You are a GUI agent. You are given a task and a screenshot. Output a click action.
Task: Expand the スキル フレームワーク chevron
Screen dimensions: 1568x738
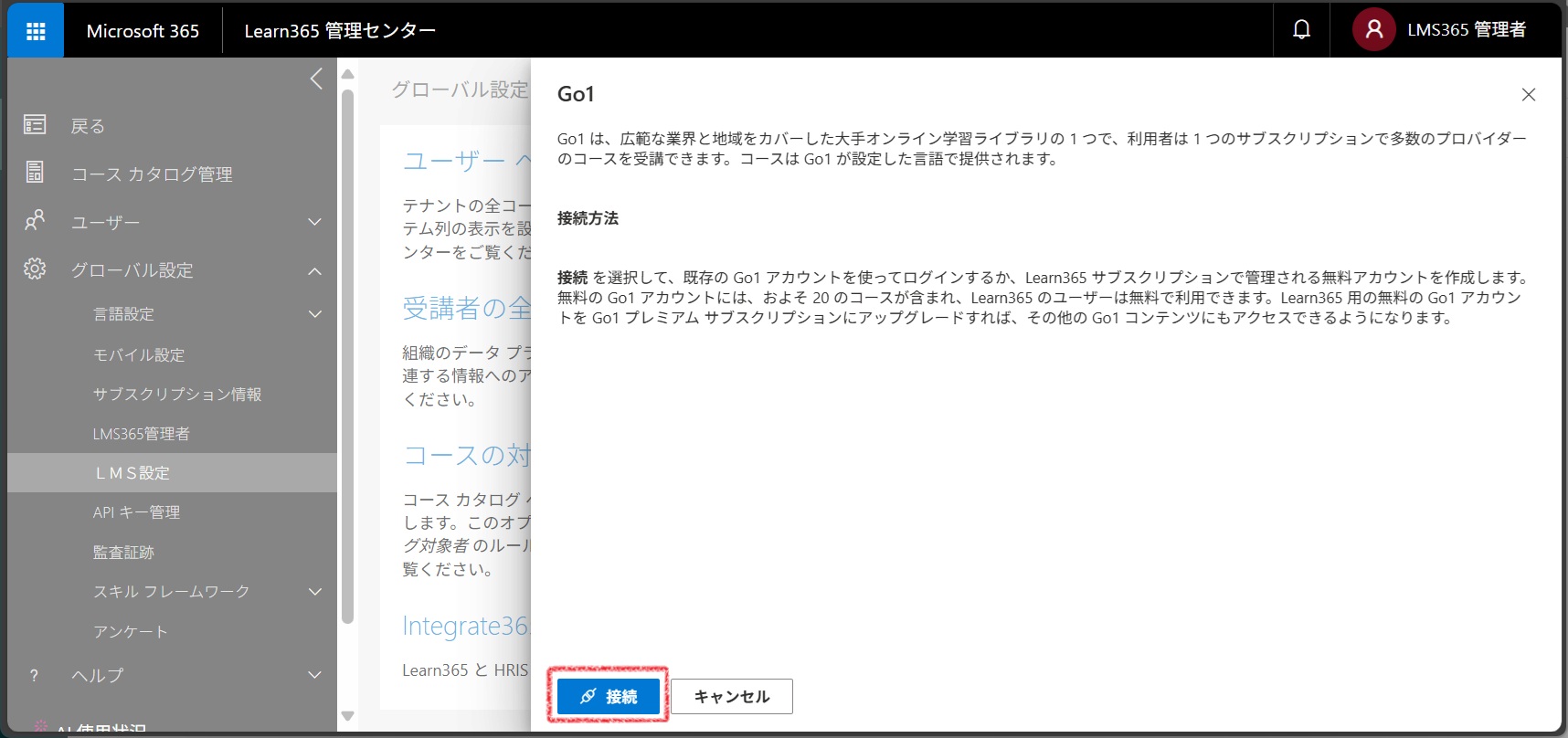(x=314, y=592)
